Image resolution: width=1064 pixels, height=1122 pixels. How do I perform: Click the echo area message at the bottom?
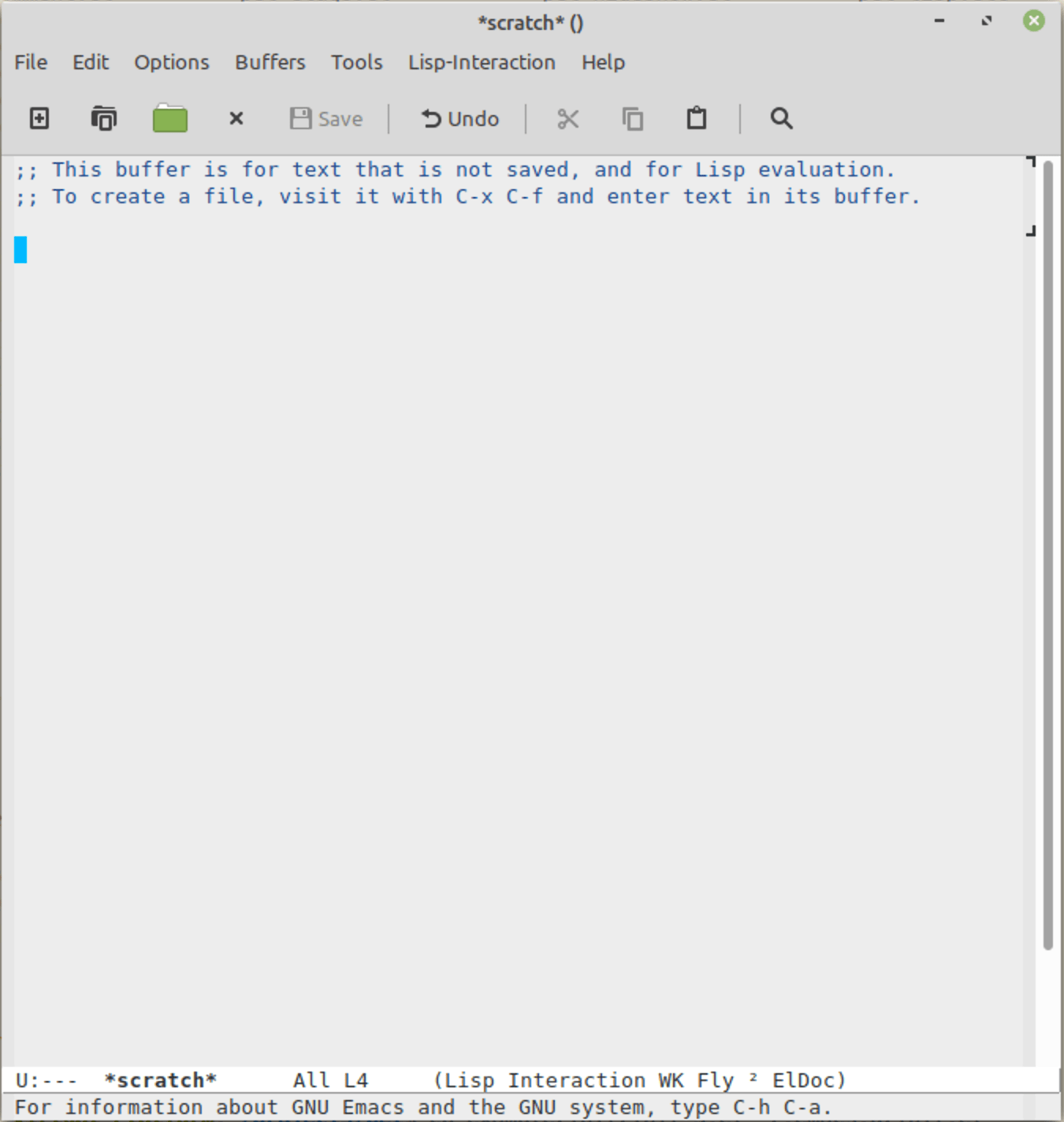point(423,1107)
